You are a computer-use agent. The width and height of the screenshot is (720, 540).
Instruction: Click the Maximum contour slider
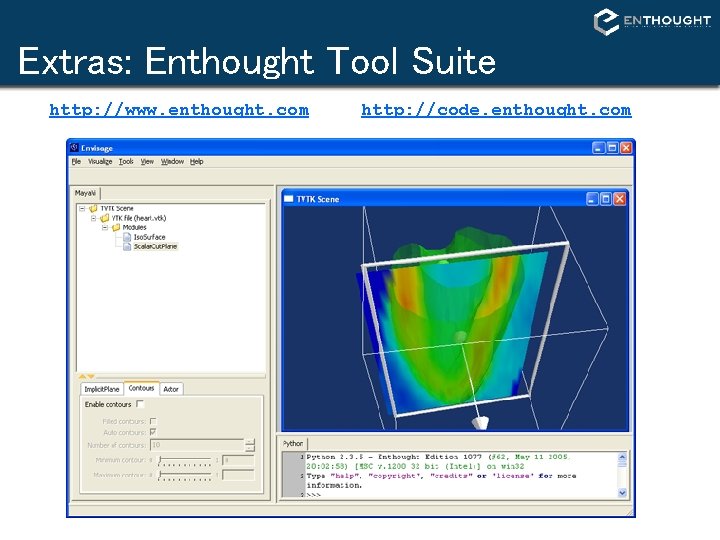point(185,475)
